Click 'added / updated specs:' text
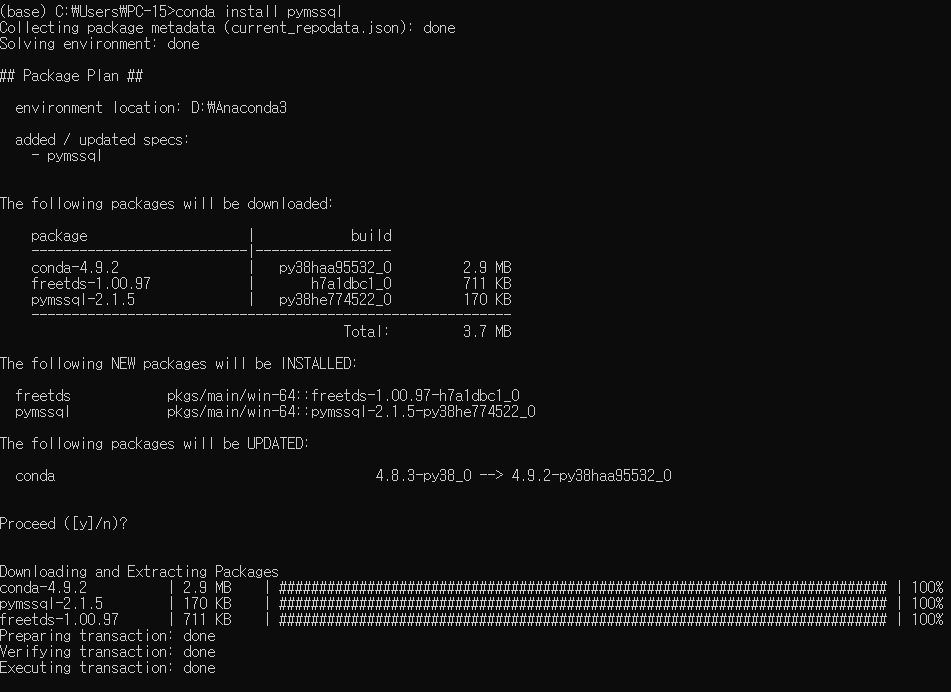 tap(102, 139)
